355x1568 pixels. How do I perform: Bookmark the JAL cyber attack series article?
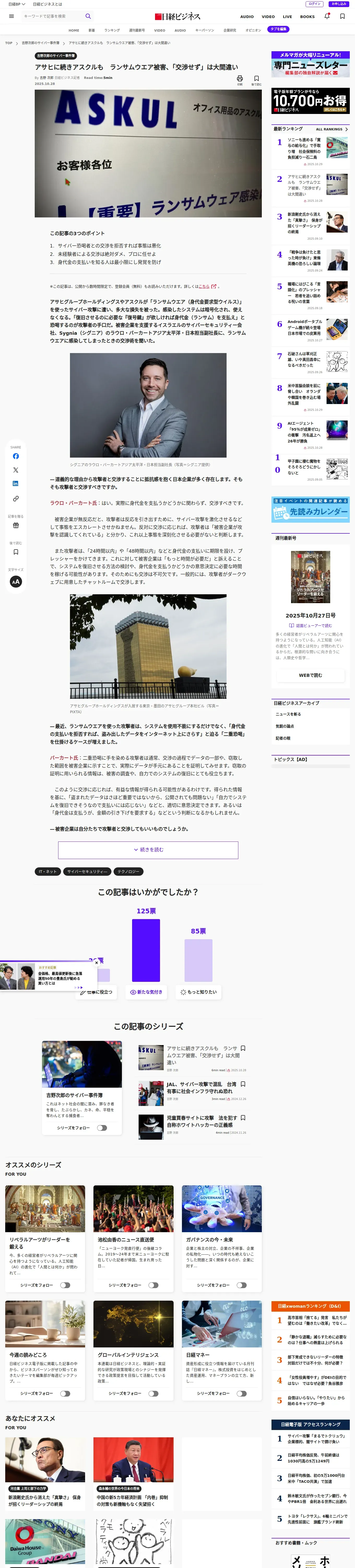click(243, 1084)
